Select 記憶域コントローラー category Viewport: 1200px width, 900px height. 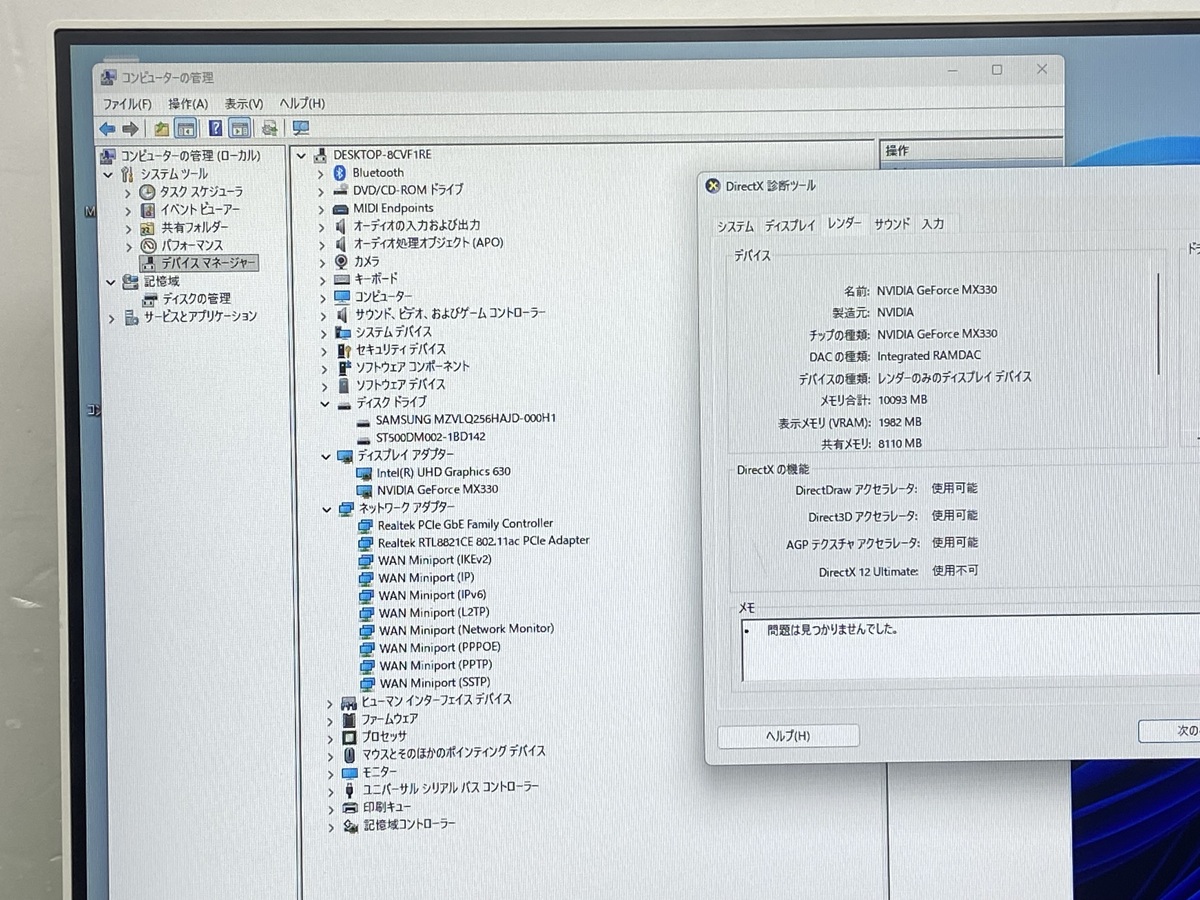coord(409,825)
